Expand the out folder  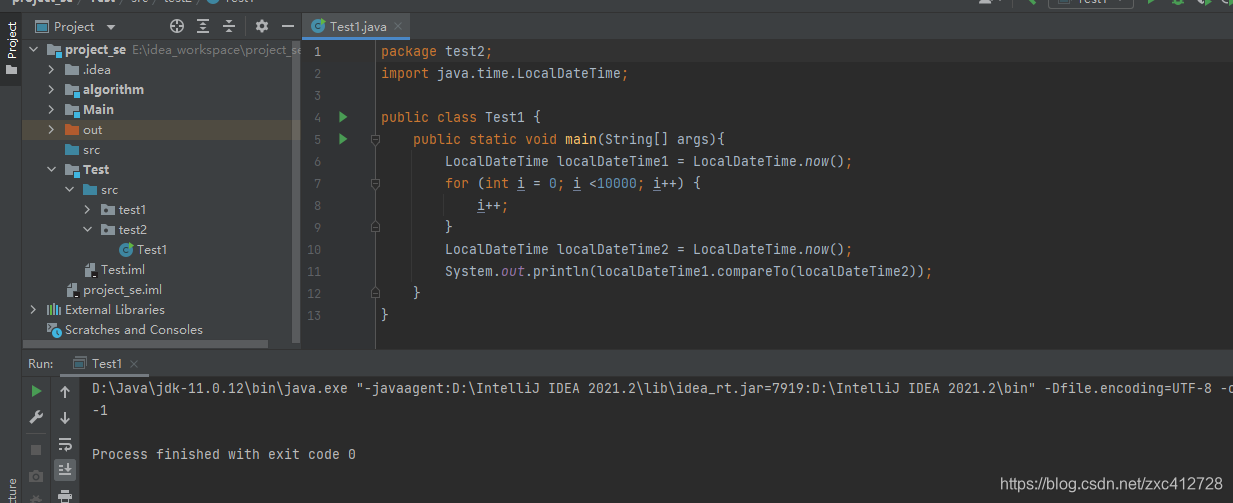tap(51, 129)
